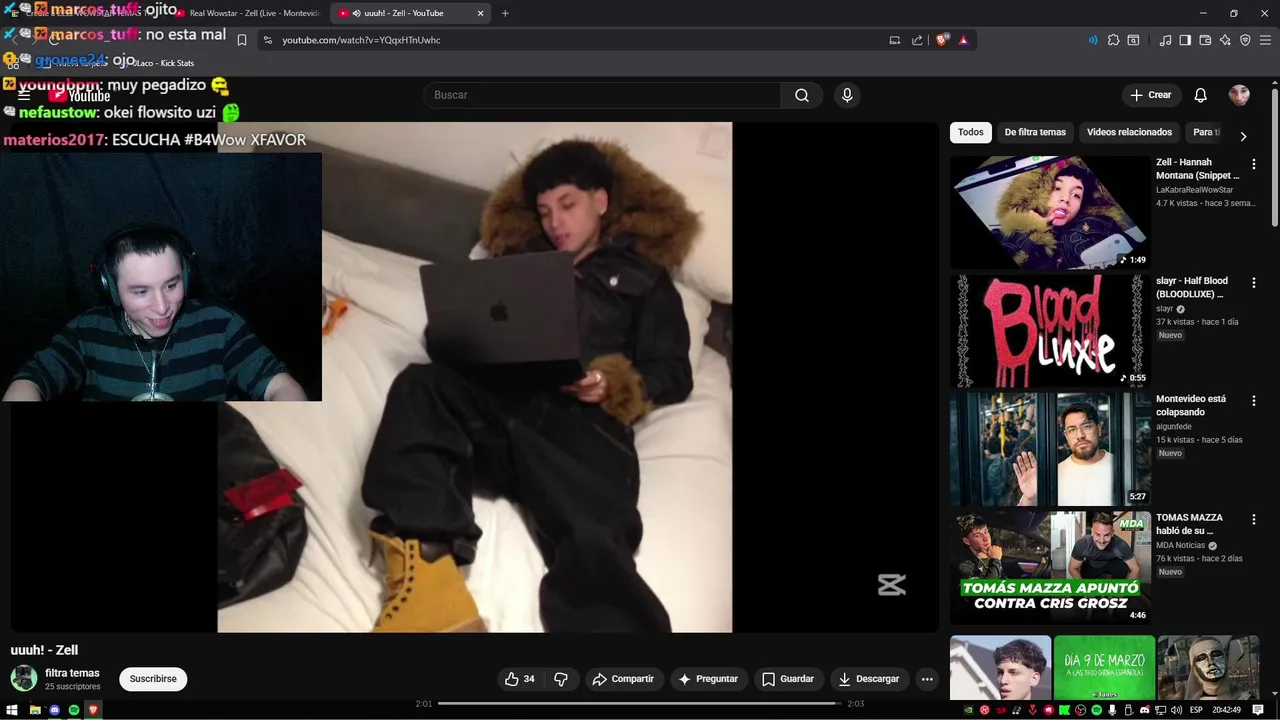
Task: Focus the Buscar search field
Action: pyautogui.click(x=603, y=95)
